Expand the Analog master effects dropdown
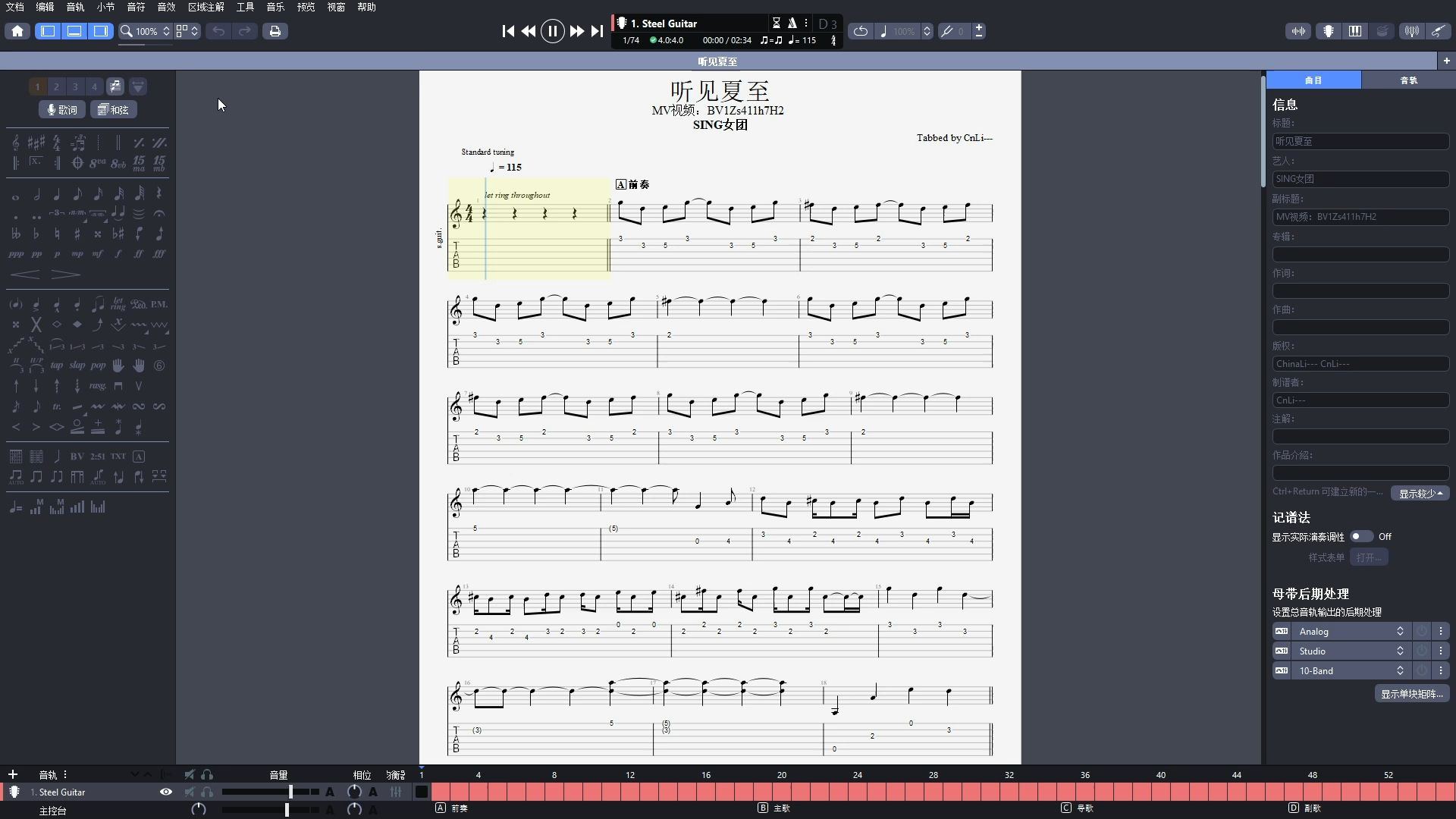1456x819 pixels. click(x=1399, y=631)
